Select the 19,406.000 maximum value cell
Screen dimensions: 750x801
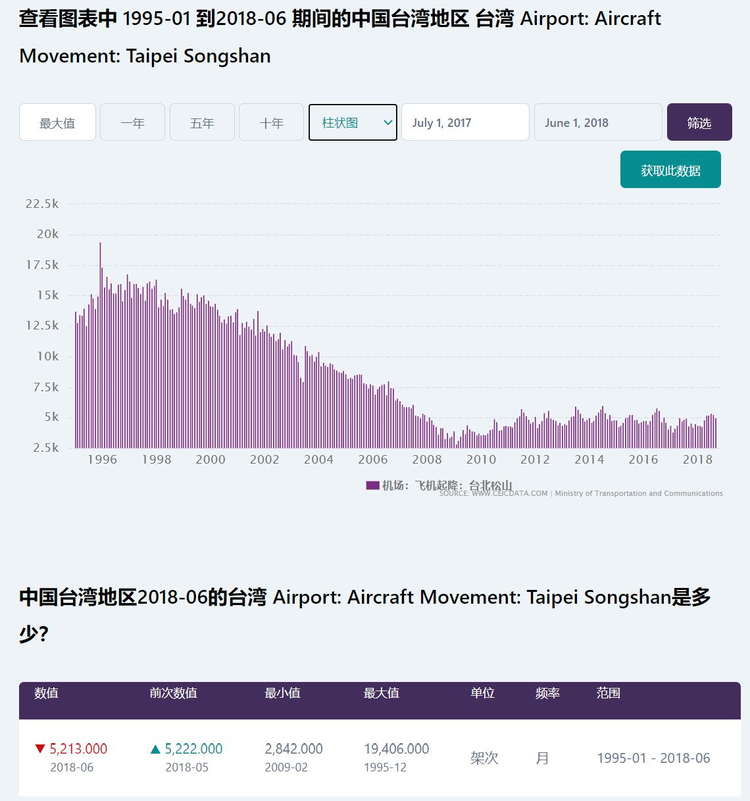coord(396,749)
